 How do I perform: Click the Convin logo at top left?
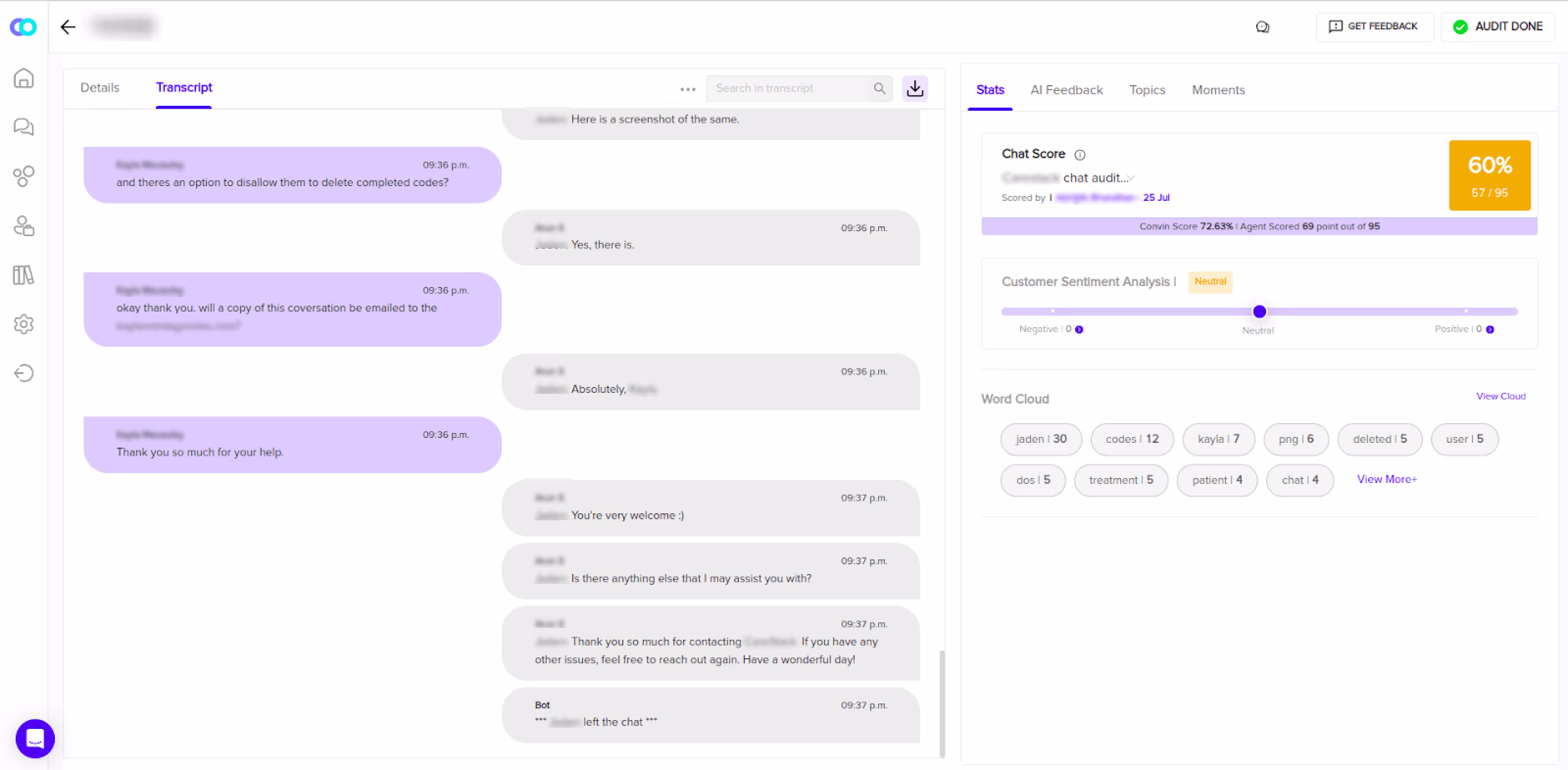[24, 27]
